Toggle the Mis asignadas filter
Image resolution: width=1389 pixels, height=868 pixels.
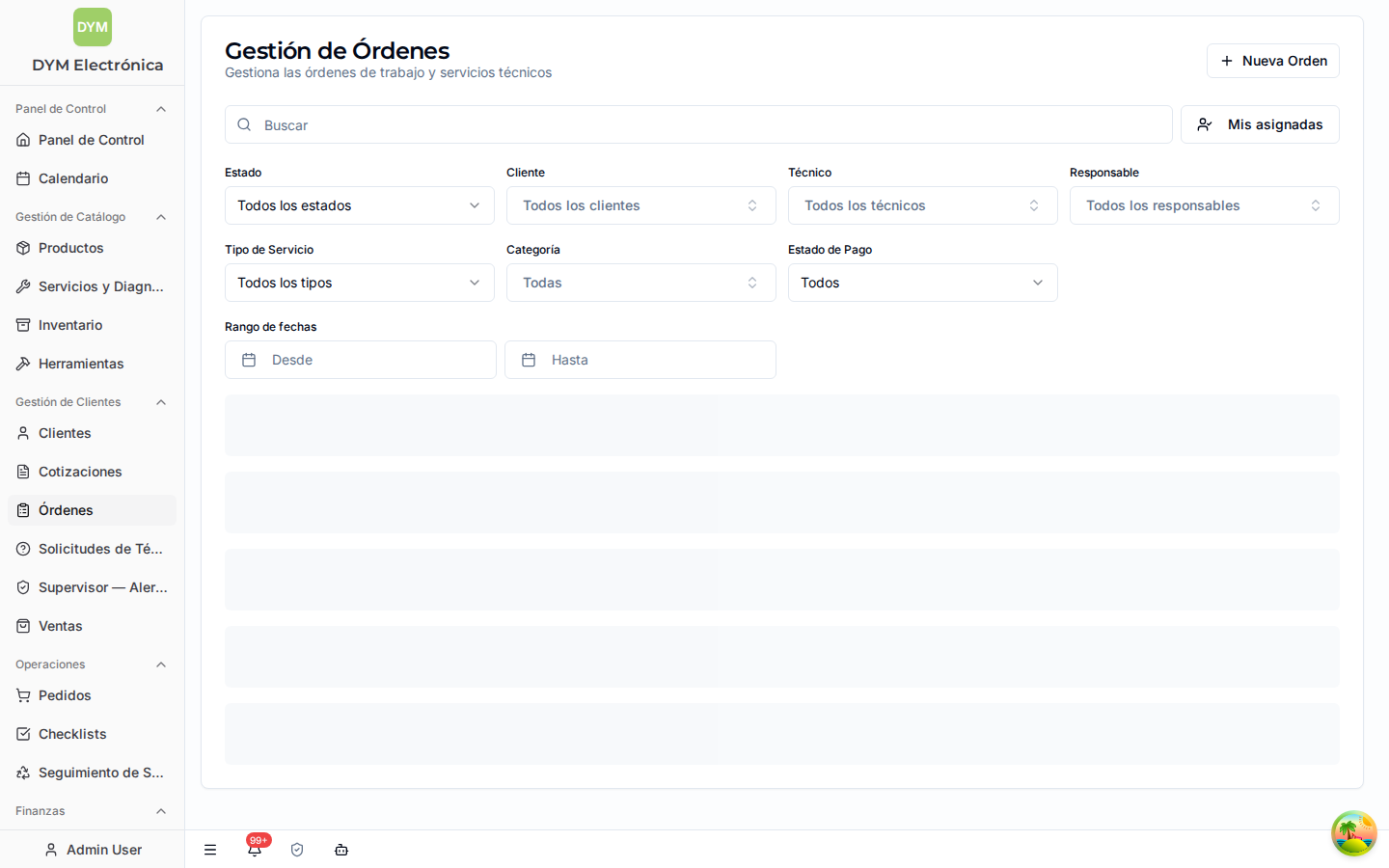[1260, 124]
